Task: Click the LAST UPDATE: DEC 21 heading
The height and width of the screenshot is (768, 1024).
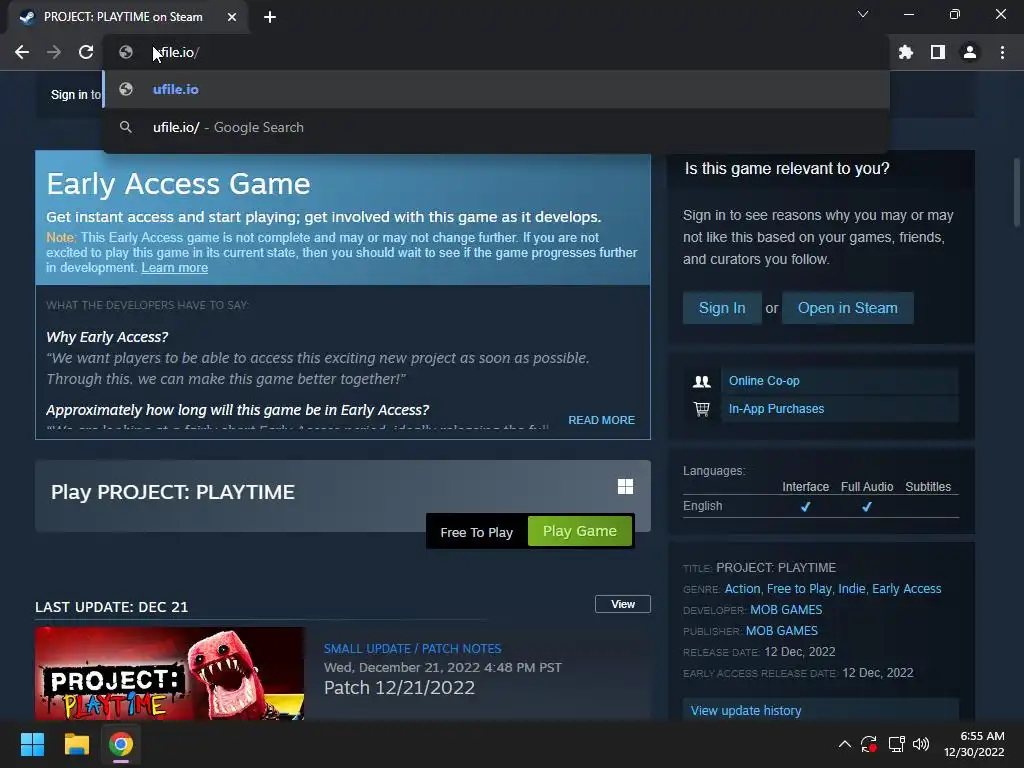Action: [112, 607]
